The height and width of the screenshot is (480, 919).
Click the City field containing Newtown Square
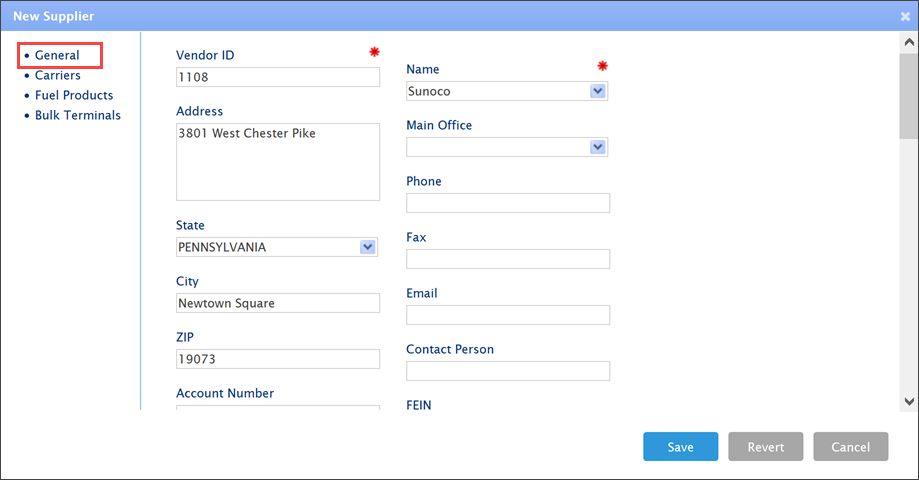click(x=278, y=303)
